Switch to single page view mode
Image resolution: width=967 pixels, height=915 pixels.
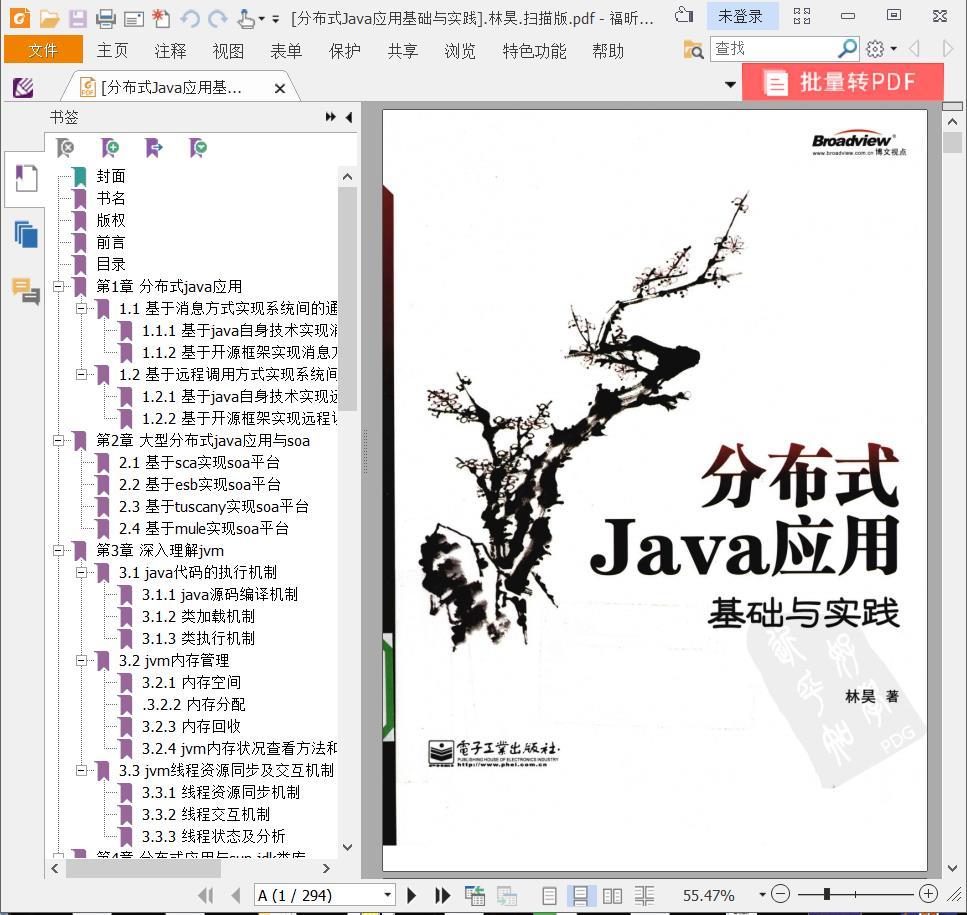coord(549,895)
